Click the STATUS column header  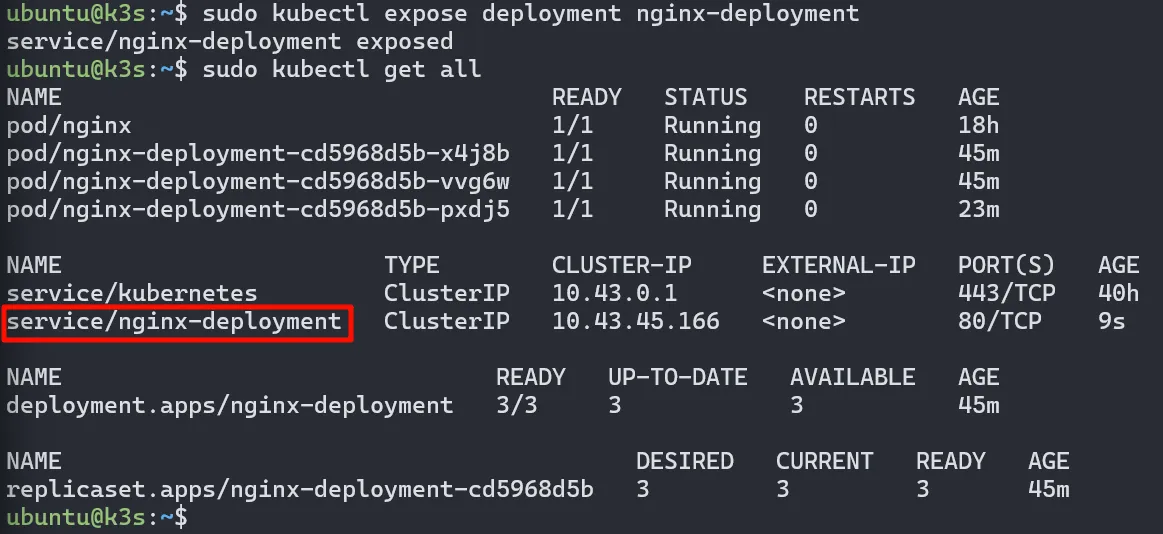click(705, 98)
